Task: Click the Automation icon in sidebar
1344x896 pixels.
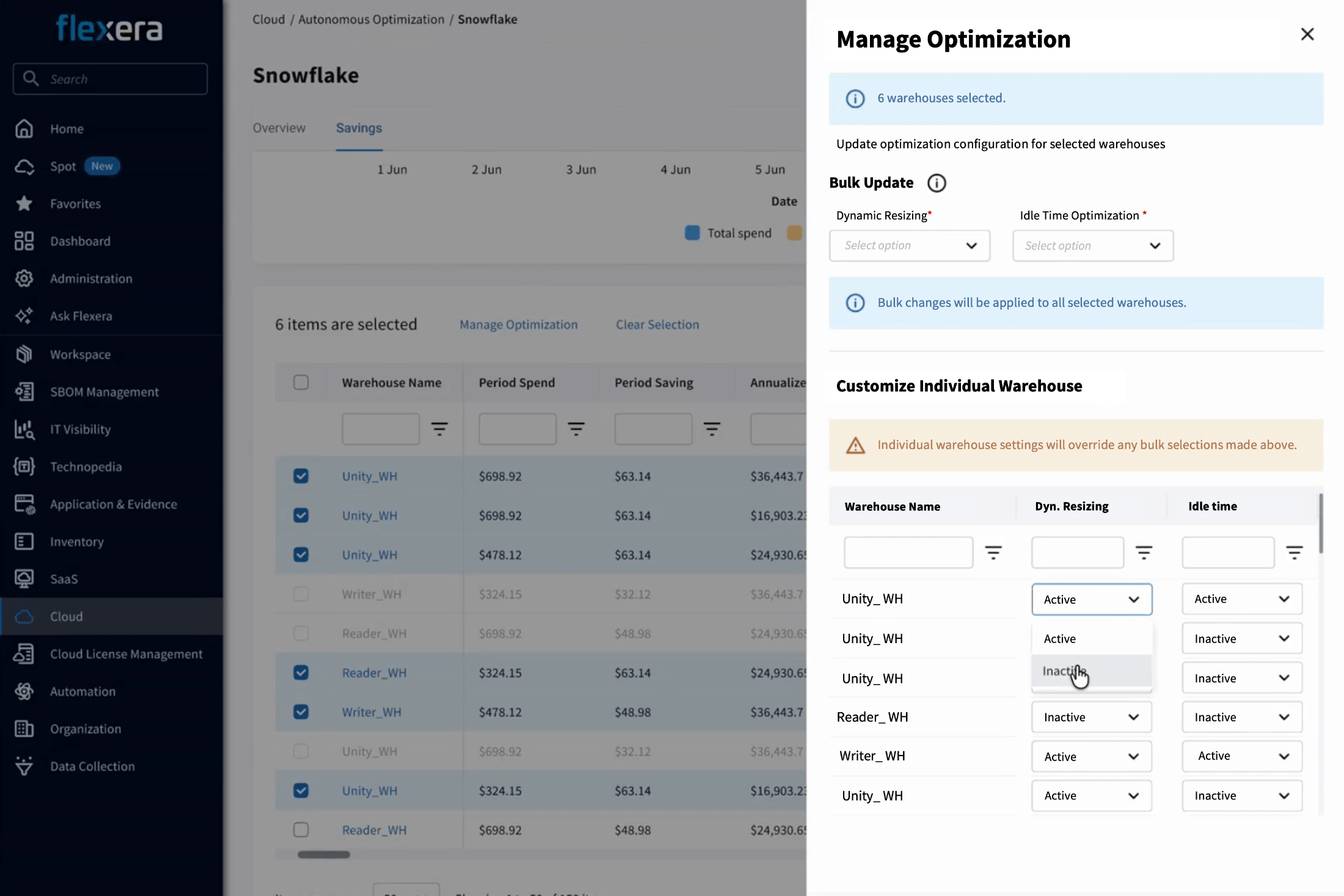Action: [x=24, y=691]
